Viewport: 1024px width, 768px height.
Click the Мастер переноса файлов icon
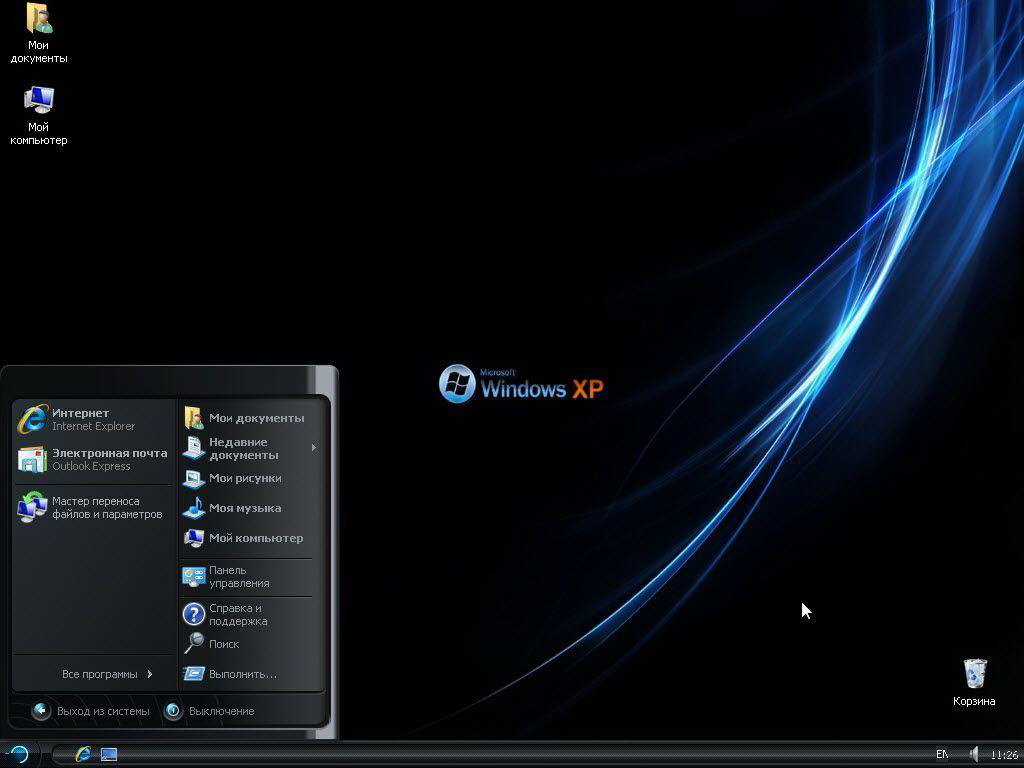tap(32, 507)
